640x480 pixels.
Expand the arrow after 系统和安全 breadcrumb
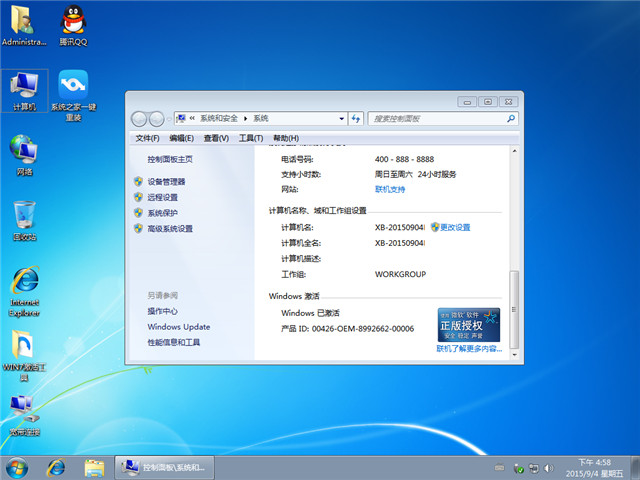point(246,118)
